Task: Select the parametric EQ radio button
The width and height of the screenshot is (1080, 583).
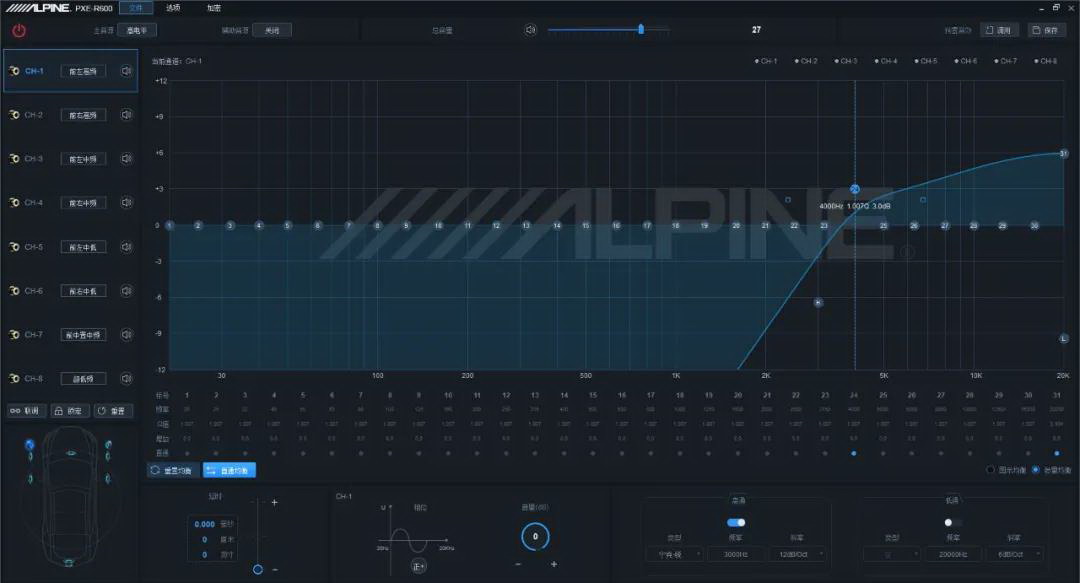Action: pyautogui.click(x=1035, y=470)
